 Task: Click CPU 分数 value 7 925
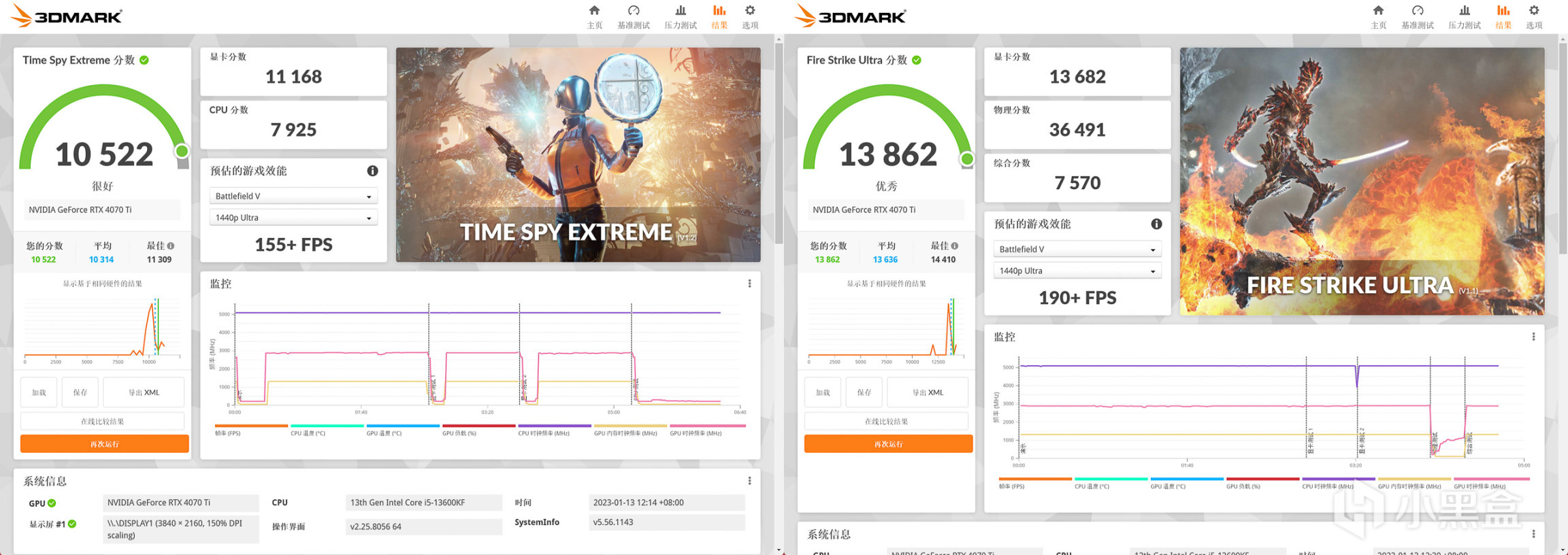click(294, 130)
